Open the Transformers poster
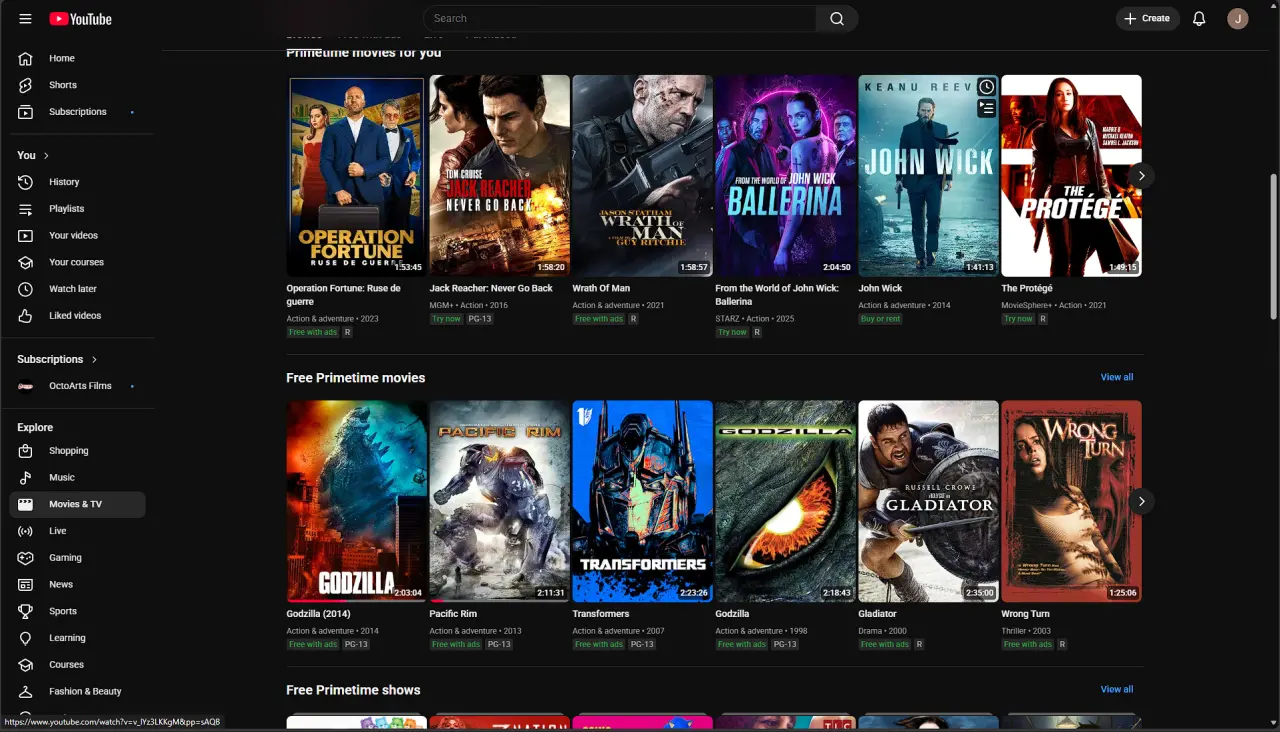Image resolution: width=1280 pixels, height=732 pixels. 642,502
